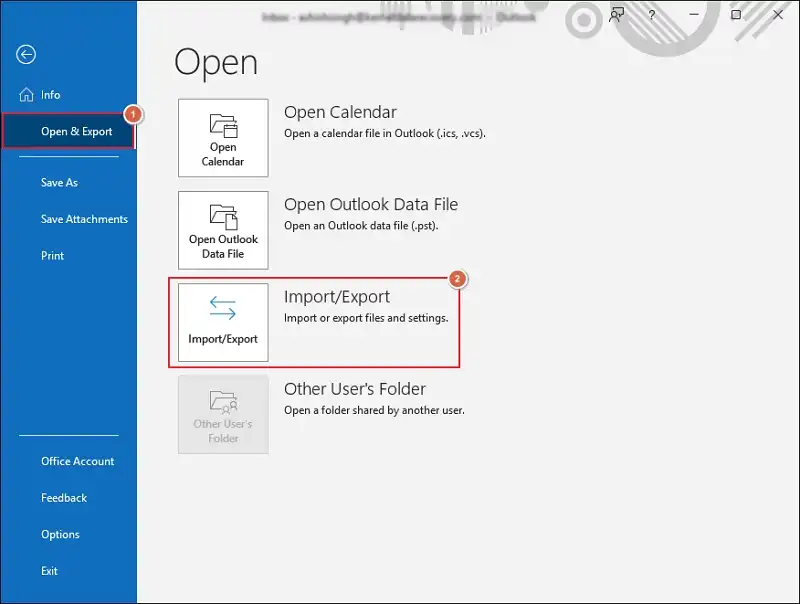Image resolution: width=800 pixels, height=604 pixels.
Task: Open the Office Account page
Action: (x=78, y=461)
